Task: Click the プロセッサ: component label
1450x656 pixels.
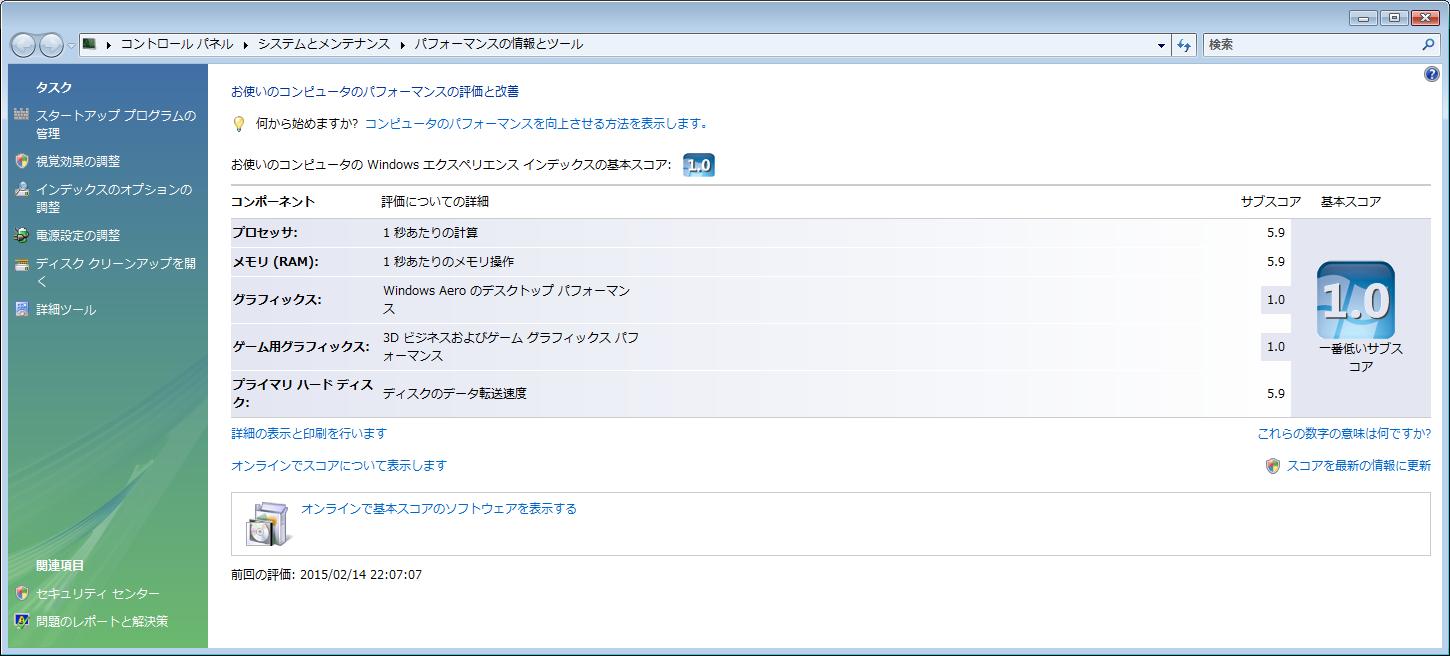Action: [265, 233]
